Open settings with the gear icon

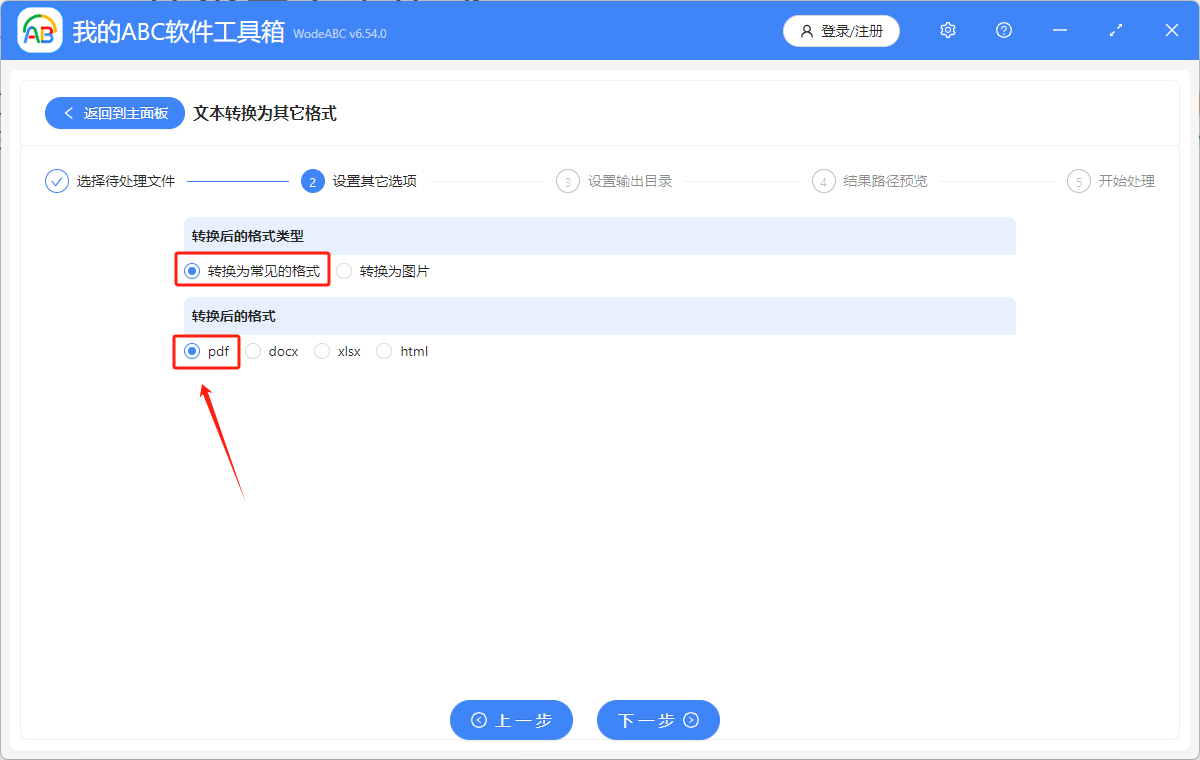tap(947, 30)
